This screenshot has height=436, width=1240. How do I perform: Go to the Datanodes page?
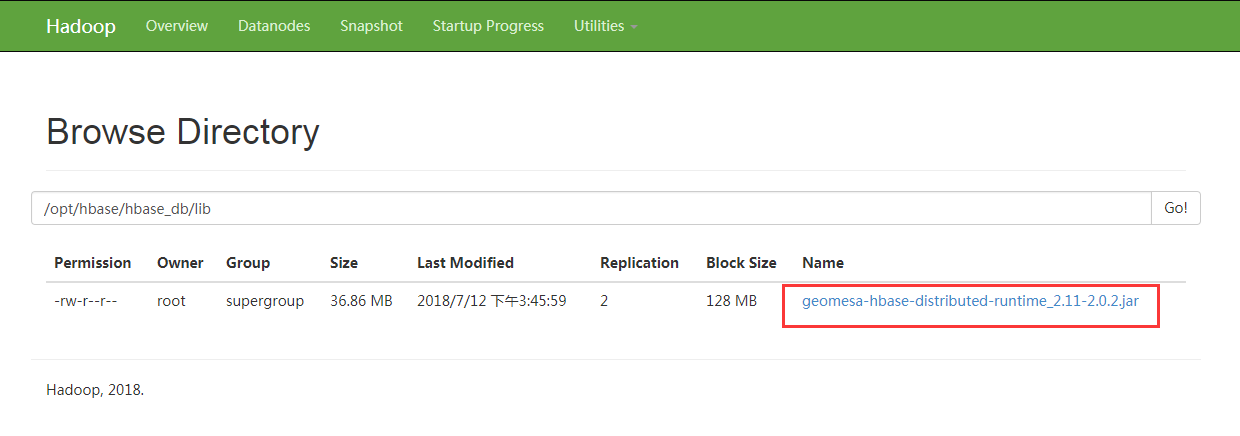click(x=274, y=26)
